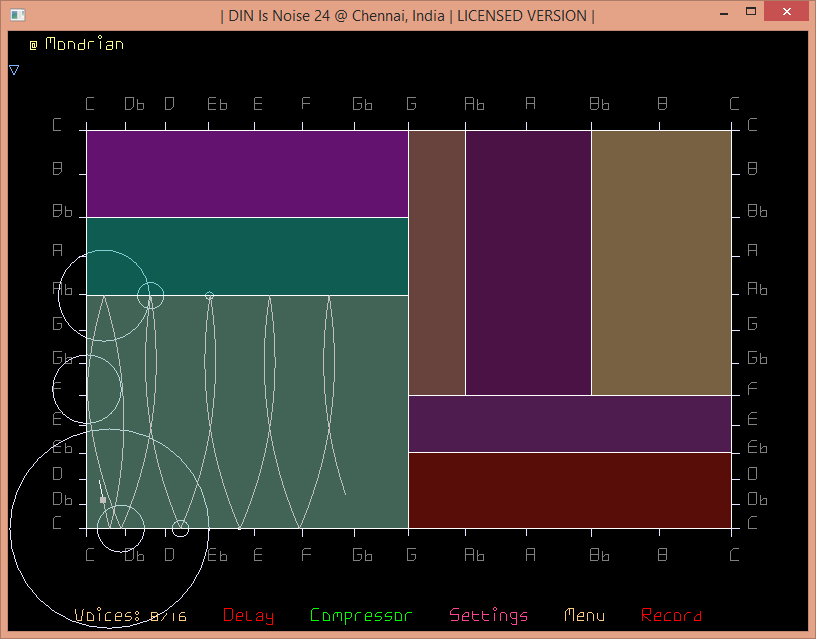
Task: Start recording with the Record label
Action: 671,615
